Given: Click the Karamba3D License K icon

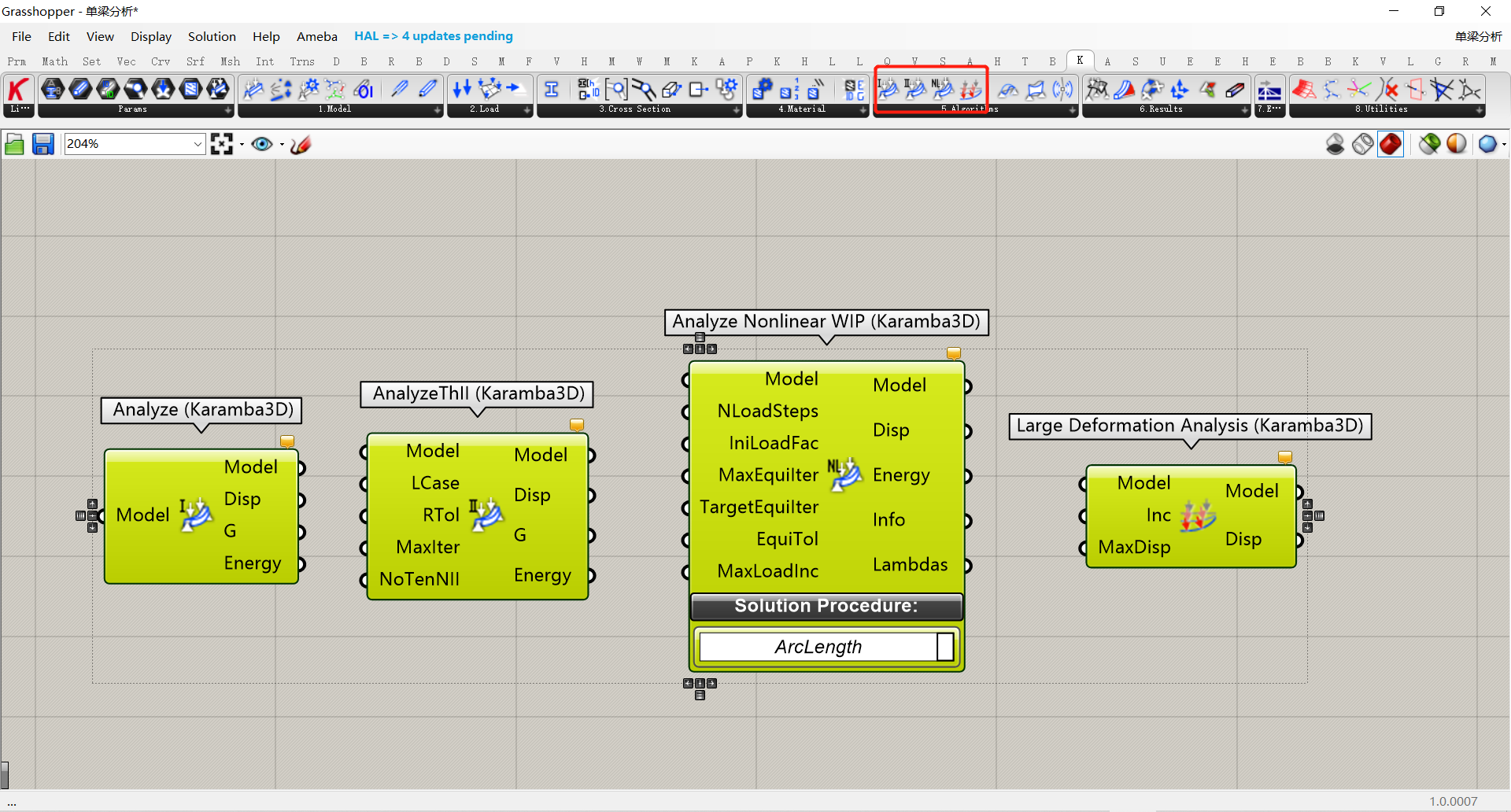Looking at the screenshot, I should [18, 90].
